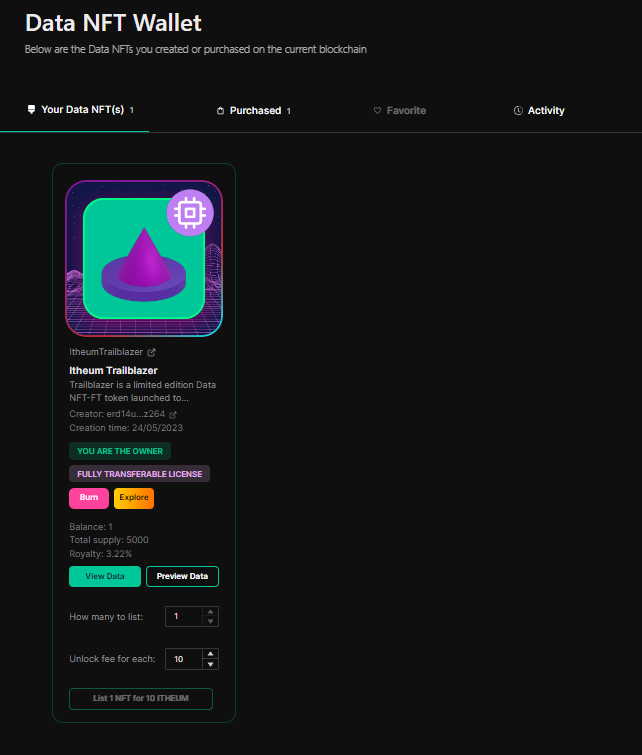Viewport: 642px width, 755px height.
Task: Open the external link icon next to ItheumTrailblazer
Action: pyautogui.click(x=151, y=352)
